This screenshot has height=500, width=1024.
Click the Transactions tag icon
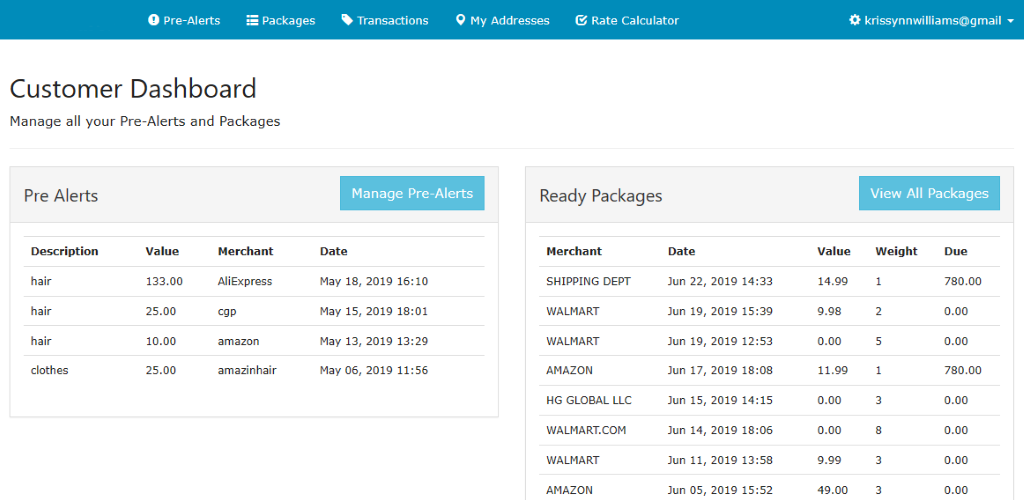(347, 20)
